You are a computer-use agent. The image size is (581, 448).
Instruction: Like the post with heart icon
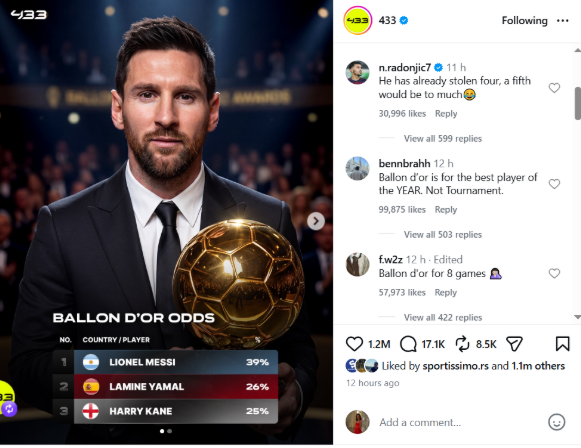354,344
